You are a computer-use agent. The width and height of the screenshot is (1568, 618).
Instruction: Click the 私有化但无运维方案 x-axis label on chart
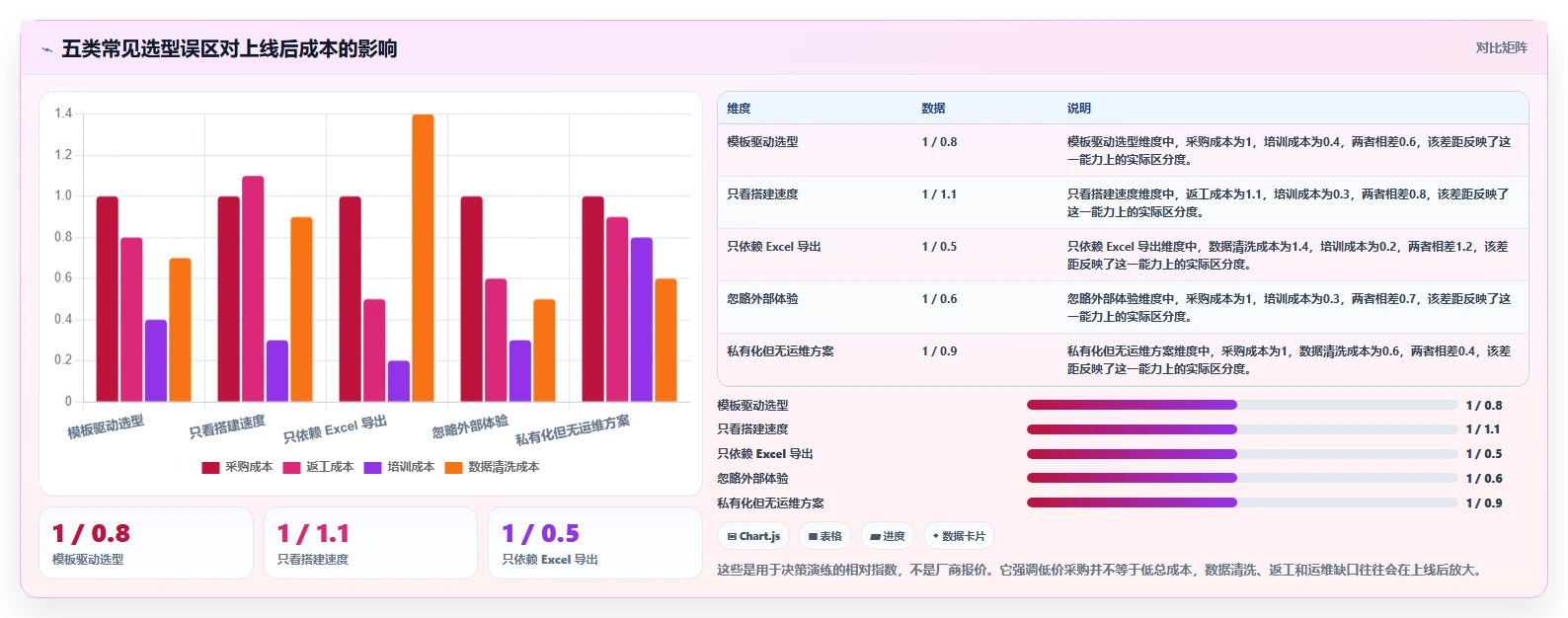(x=573, y=429)
